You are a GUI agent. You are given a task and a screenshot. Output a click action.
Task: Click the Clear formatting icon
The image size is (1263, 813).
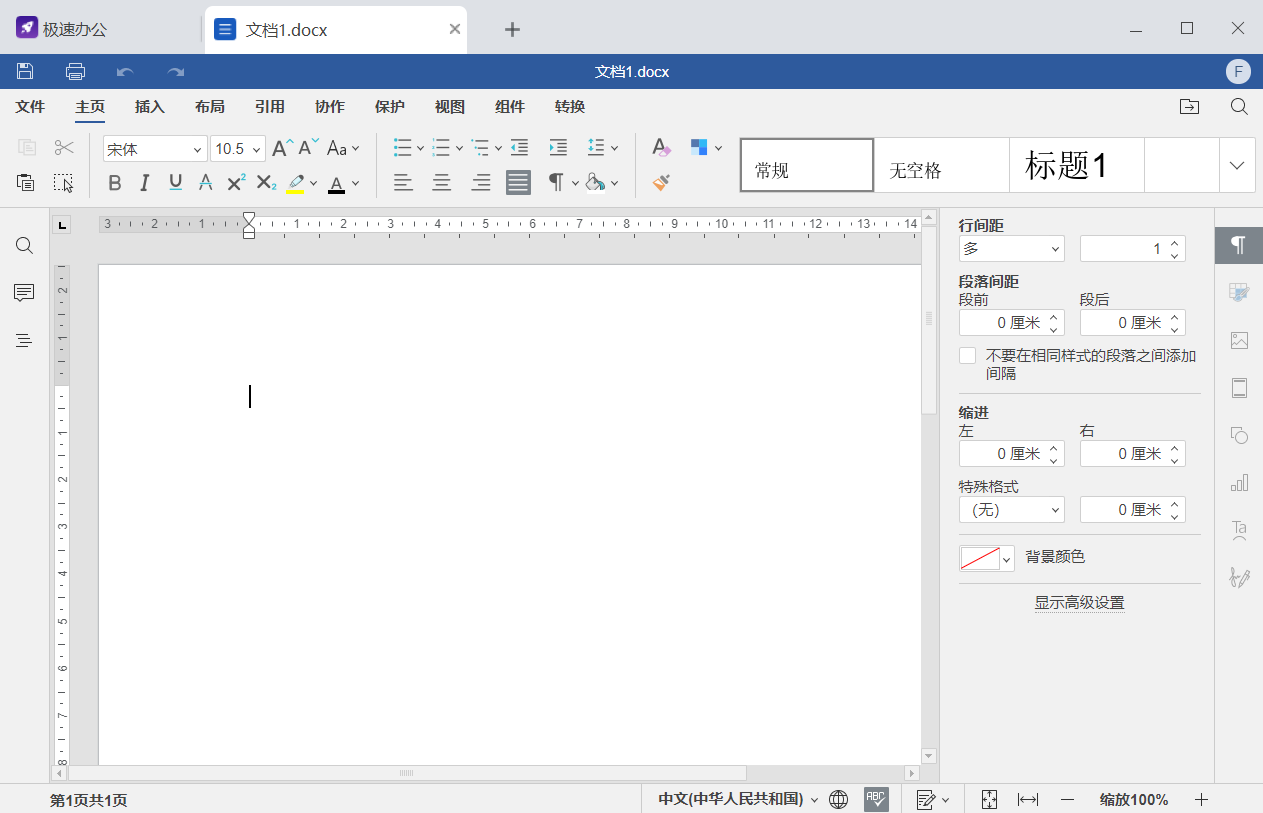pos(661,148)
